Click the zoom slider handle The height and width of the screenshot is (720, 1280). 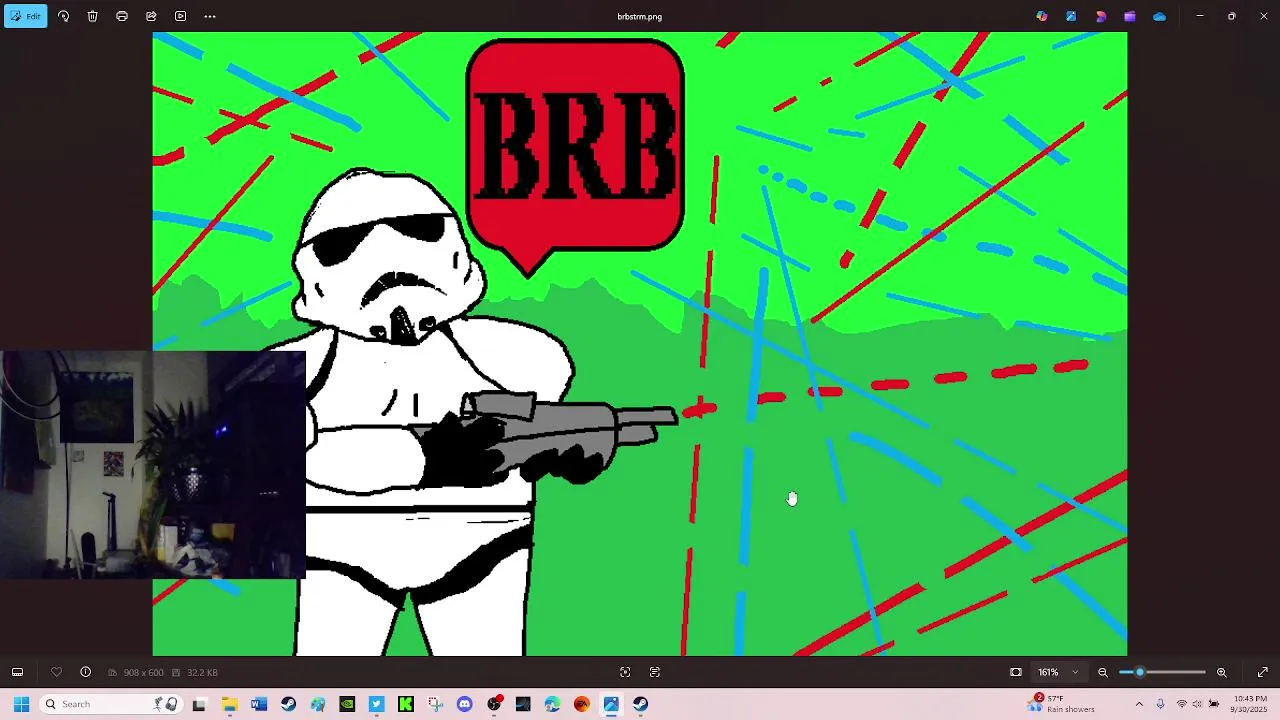tap(1139, 672)
